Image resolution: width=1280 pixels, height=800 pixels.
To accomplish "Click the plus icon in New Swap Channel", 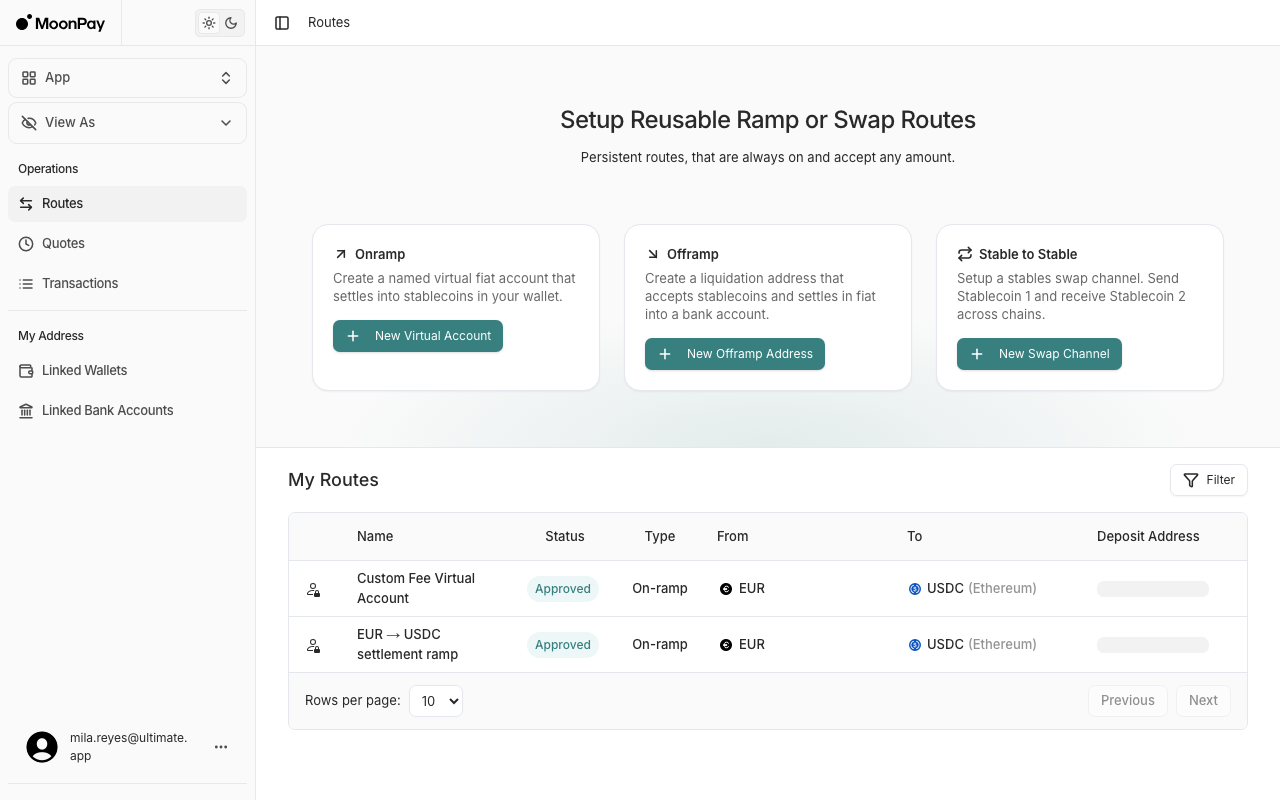I will (977, 354).
